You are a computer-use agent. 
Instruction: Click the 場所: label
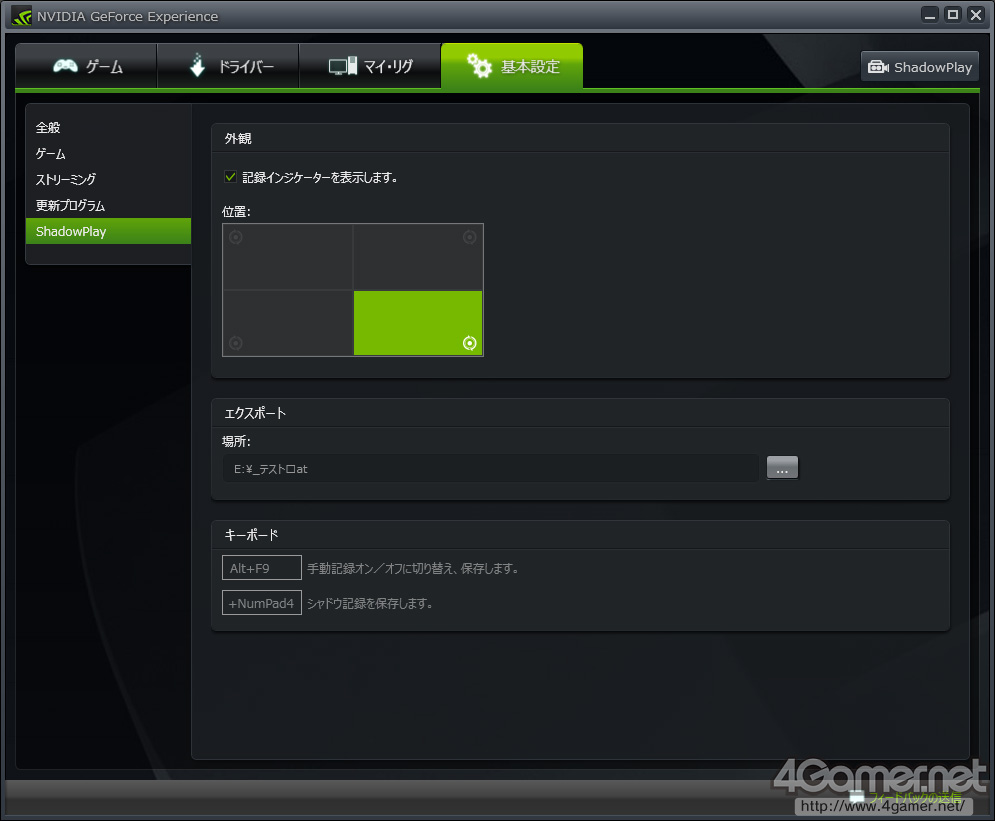(236, 441)
